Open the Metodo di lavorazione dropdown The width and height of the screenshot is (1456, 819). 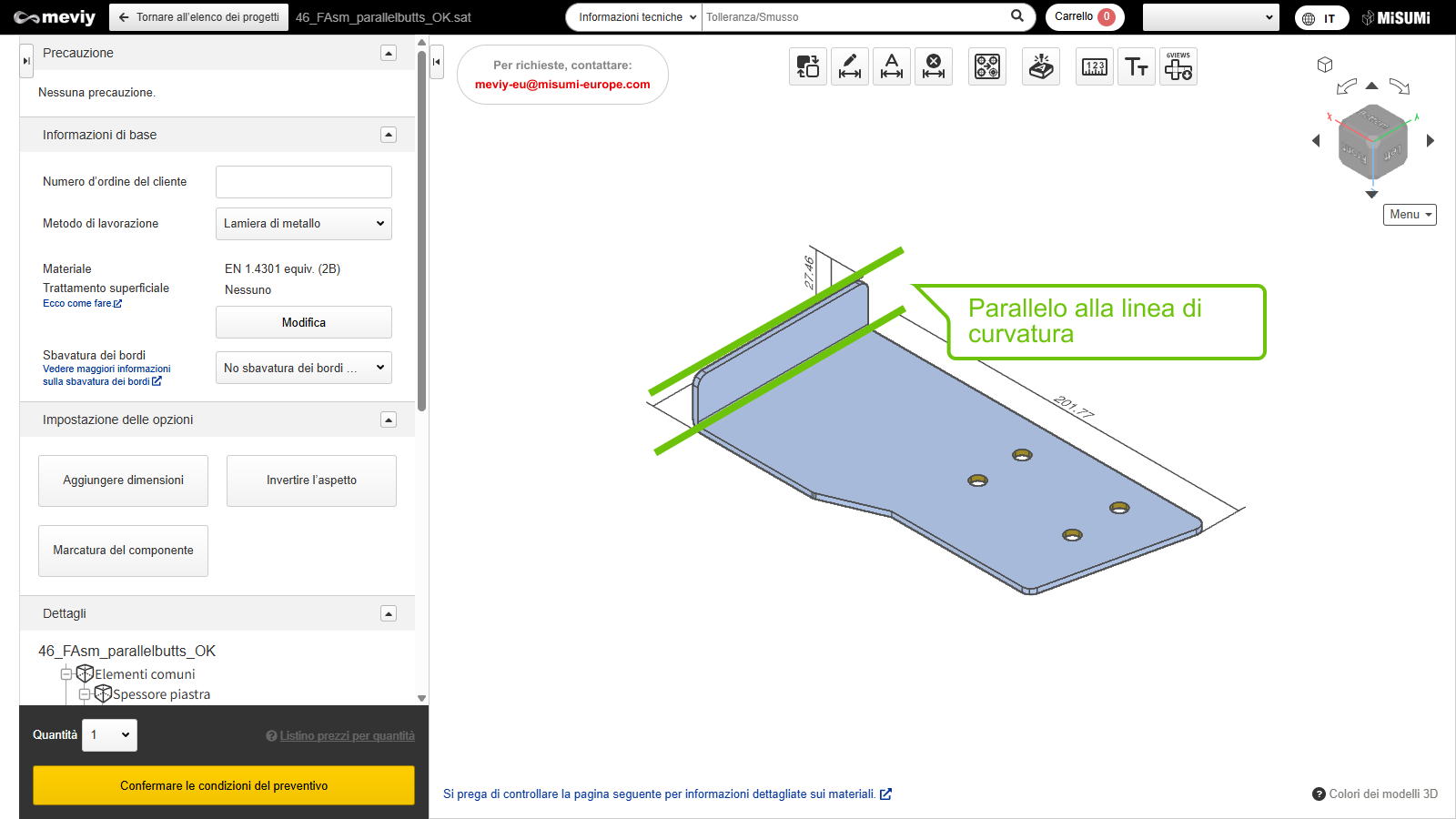coord(303,224)
